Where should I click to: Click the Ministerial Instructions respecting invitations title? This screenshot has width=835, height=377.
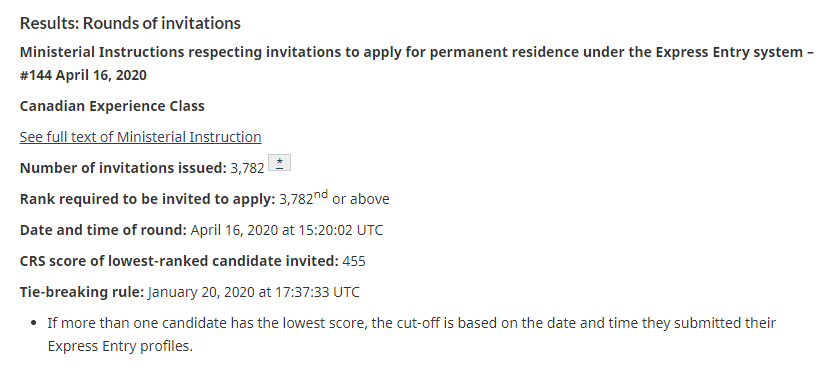417,63
